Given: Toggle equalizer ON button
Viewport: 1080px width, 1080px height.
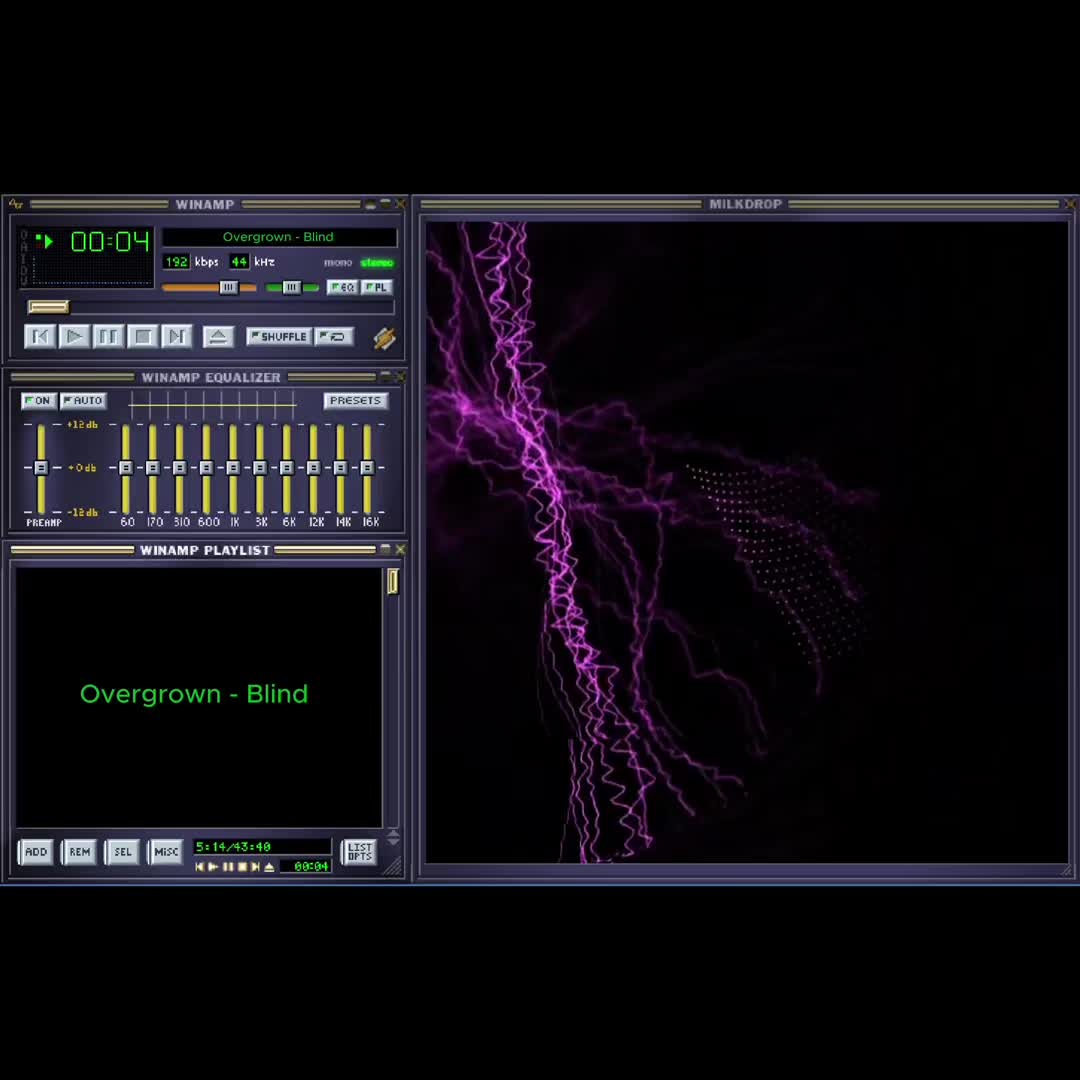Looking at the screenshot, I should click(x=39, y=401).
